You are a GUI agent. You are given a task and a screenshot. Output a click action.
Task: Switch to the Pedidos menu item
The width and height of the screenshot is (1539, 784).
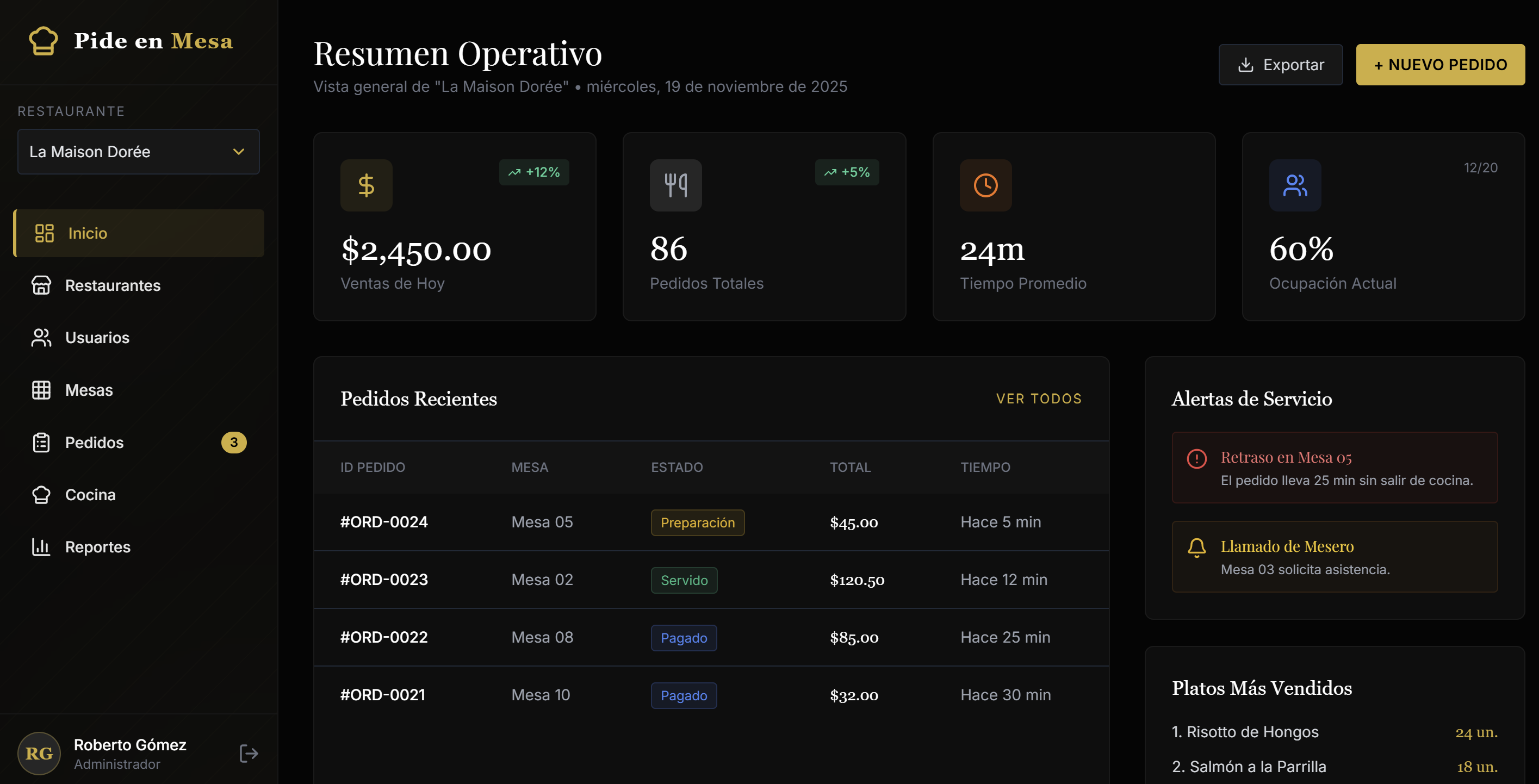94,443
